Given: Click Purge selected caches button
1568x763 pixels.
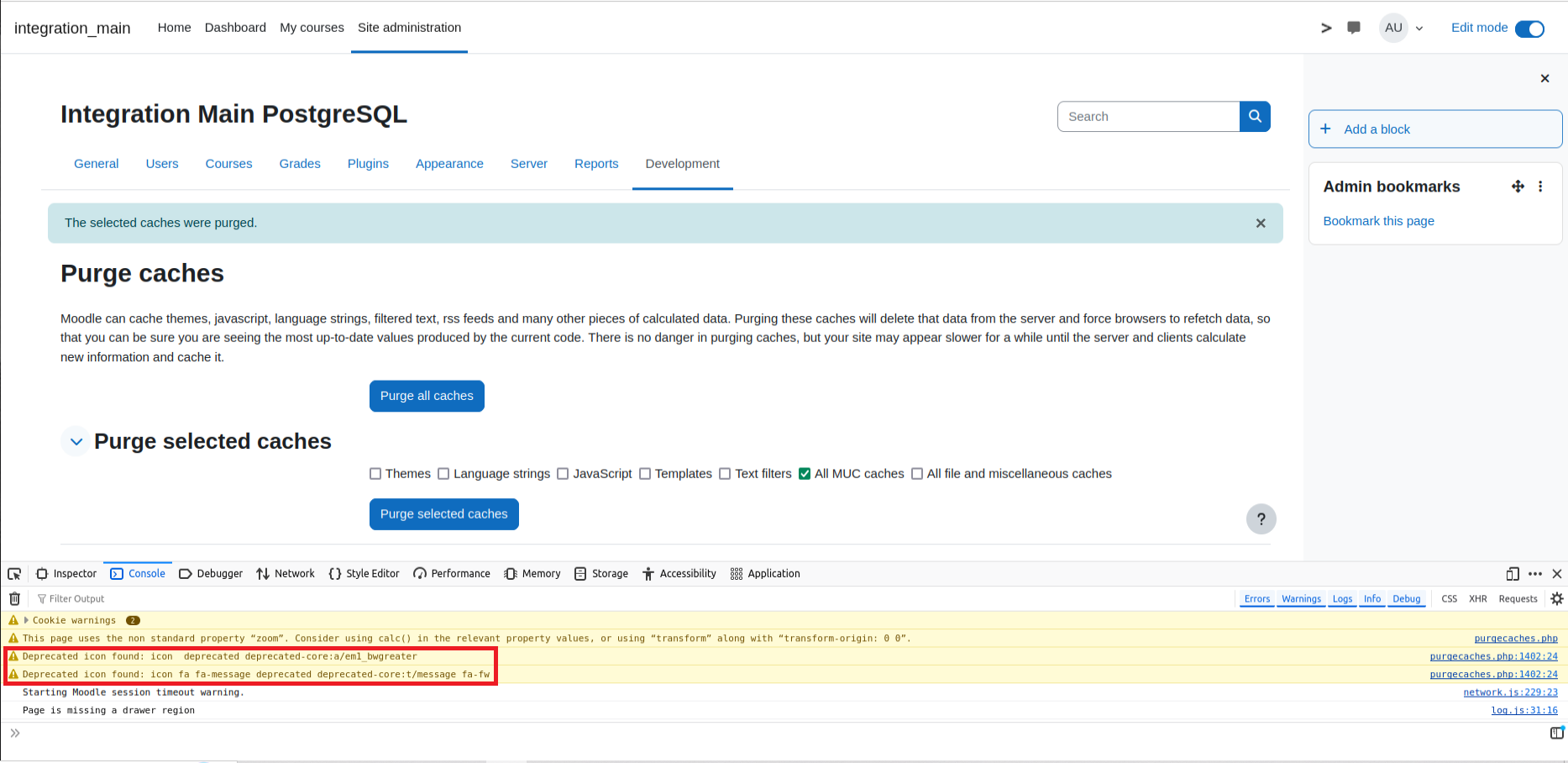Looking at the screenshot, I should point(443,514).
